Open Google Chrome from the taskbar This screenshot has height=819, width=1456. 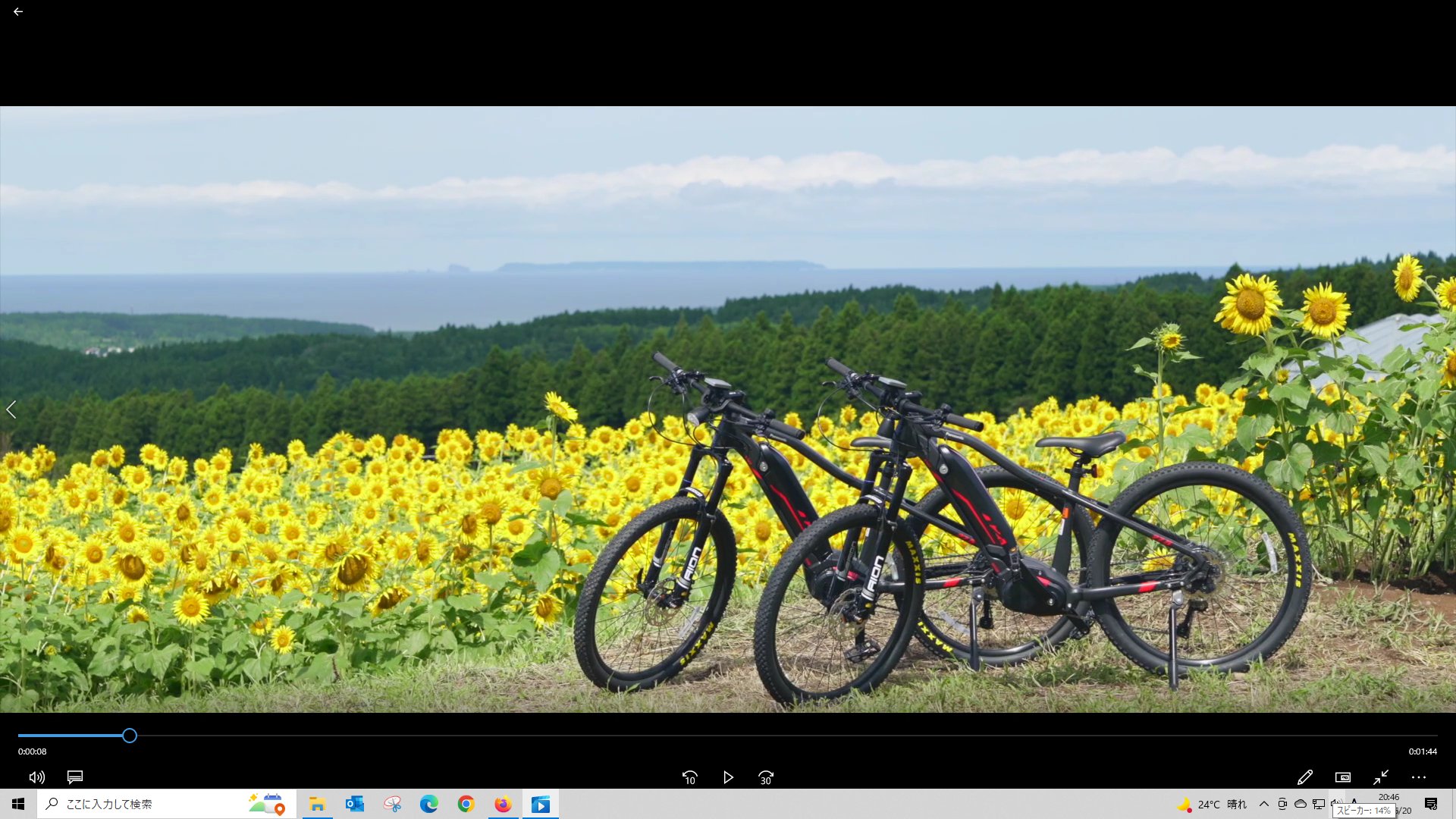click(x=466, y=804)
